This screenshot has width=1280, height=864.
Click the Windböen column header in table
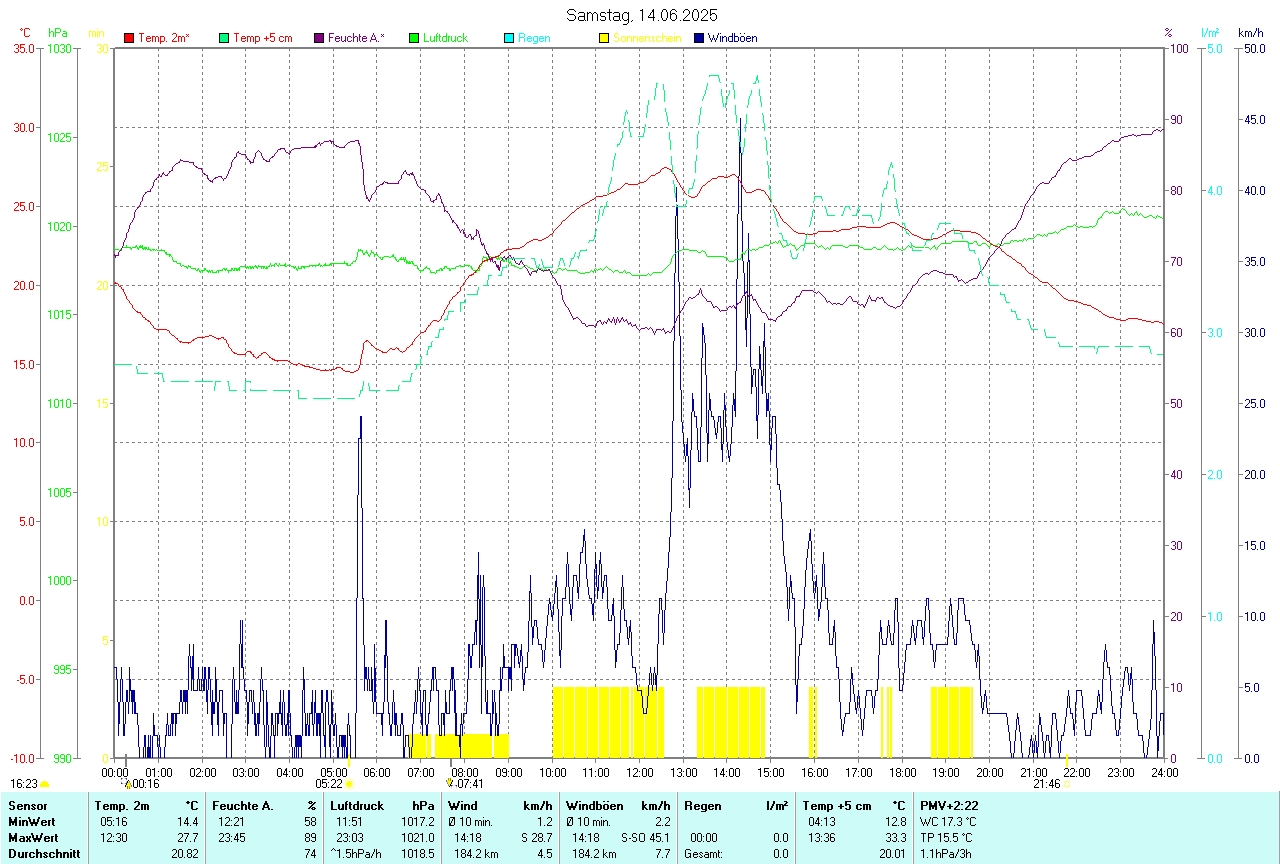(x=595, y=806)
